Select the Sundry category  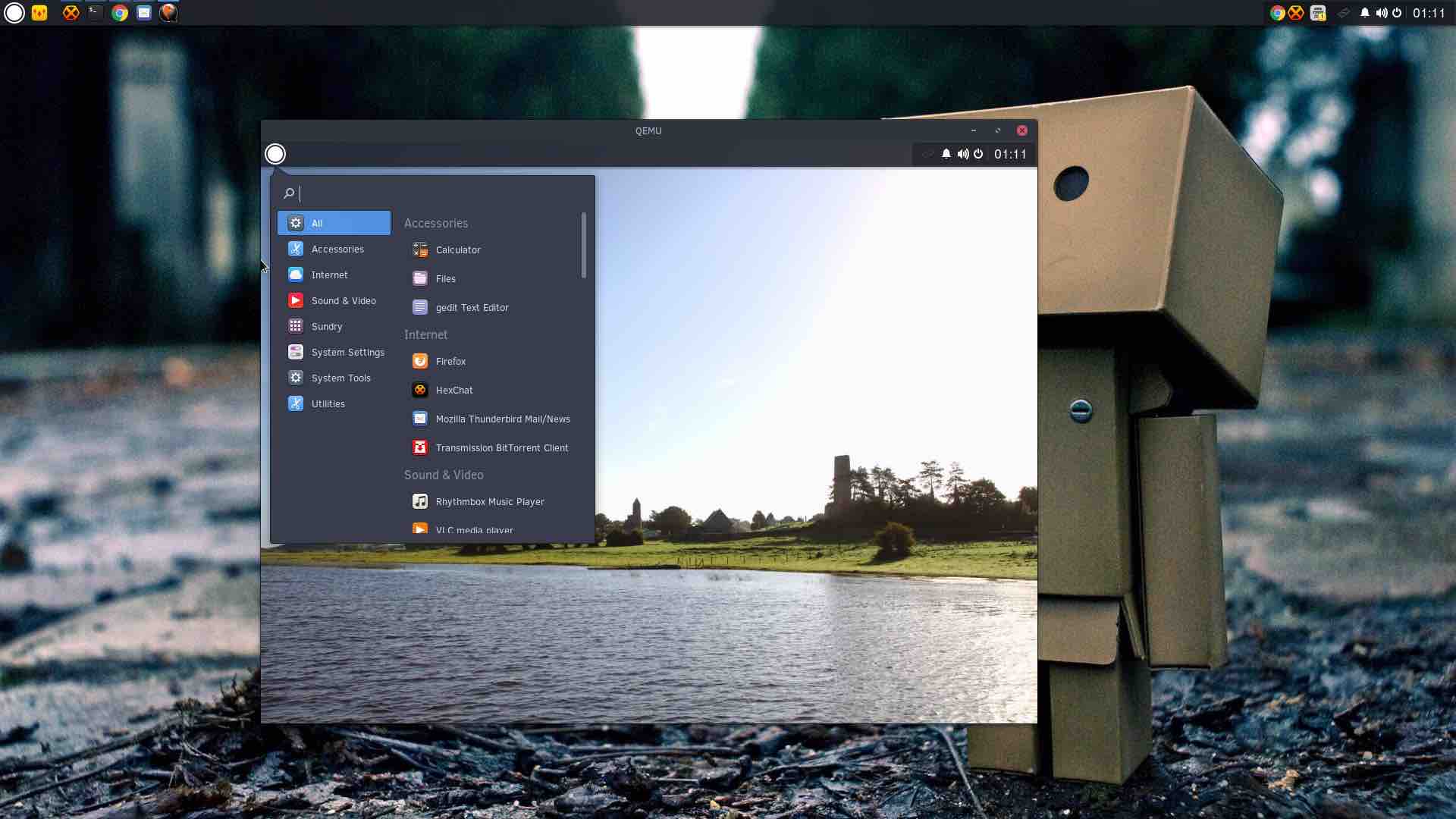coord(326,325)
